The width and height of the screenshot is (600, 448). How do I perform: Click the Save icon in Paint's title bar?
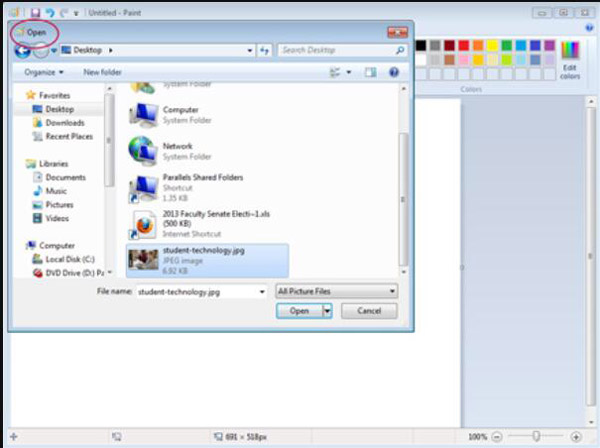tap(35, 13)
